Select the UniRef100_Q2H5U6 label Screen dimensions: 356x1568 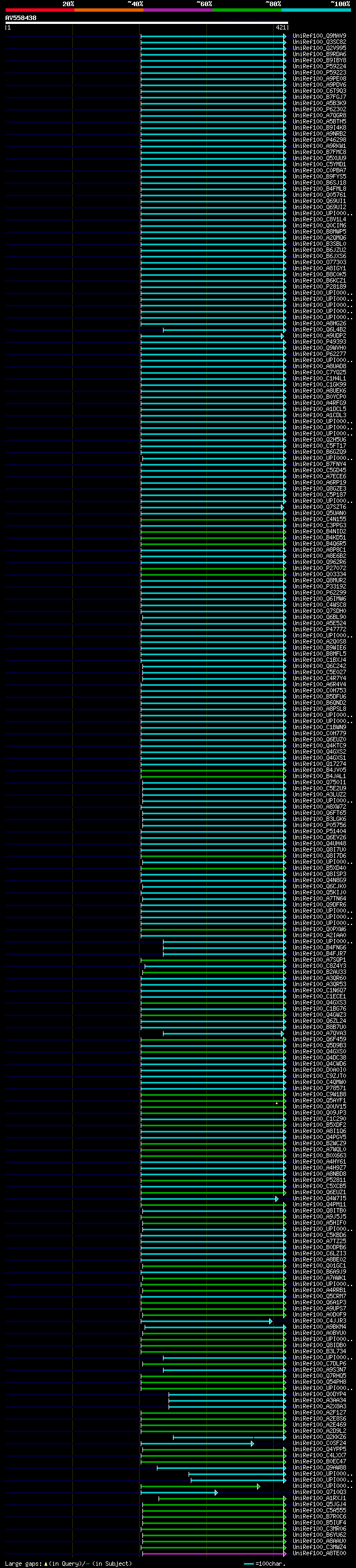click(x=319, y=439)
